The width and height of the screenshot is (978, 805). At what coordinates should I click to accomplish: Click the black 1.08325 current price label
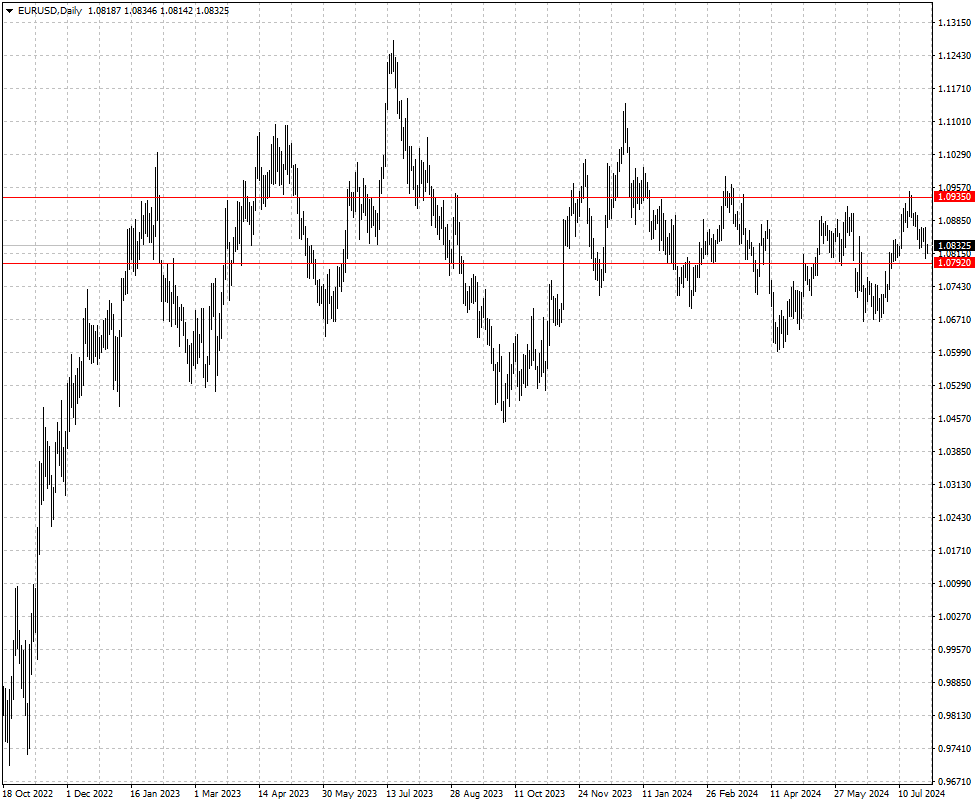tap(954, 246)
